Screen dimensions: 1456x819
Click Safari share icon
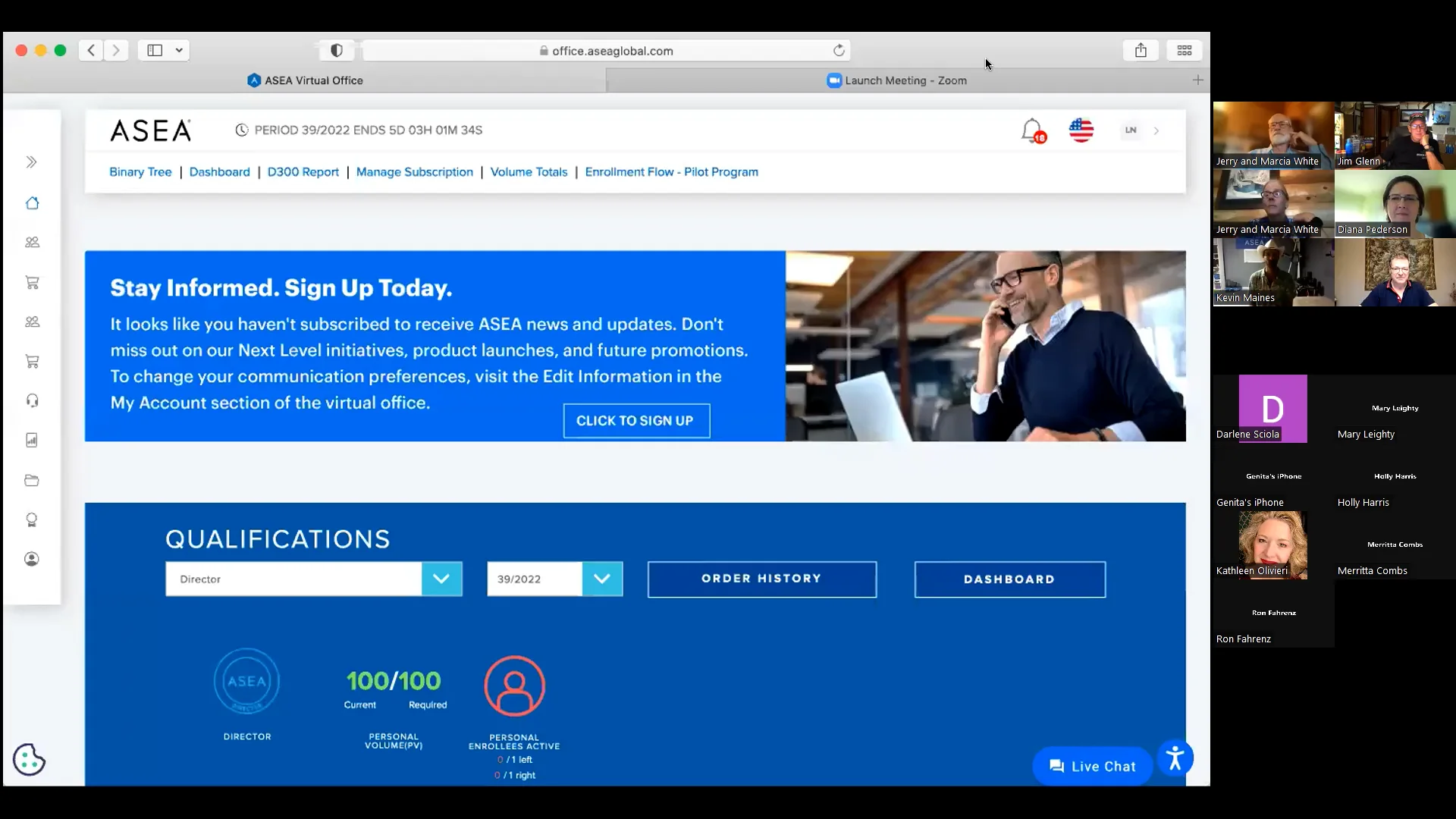click(x=1141, y=50)
